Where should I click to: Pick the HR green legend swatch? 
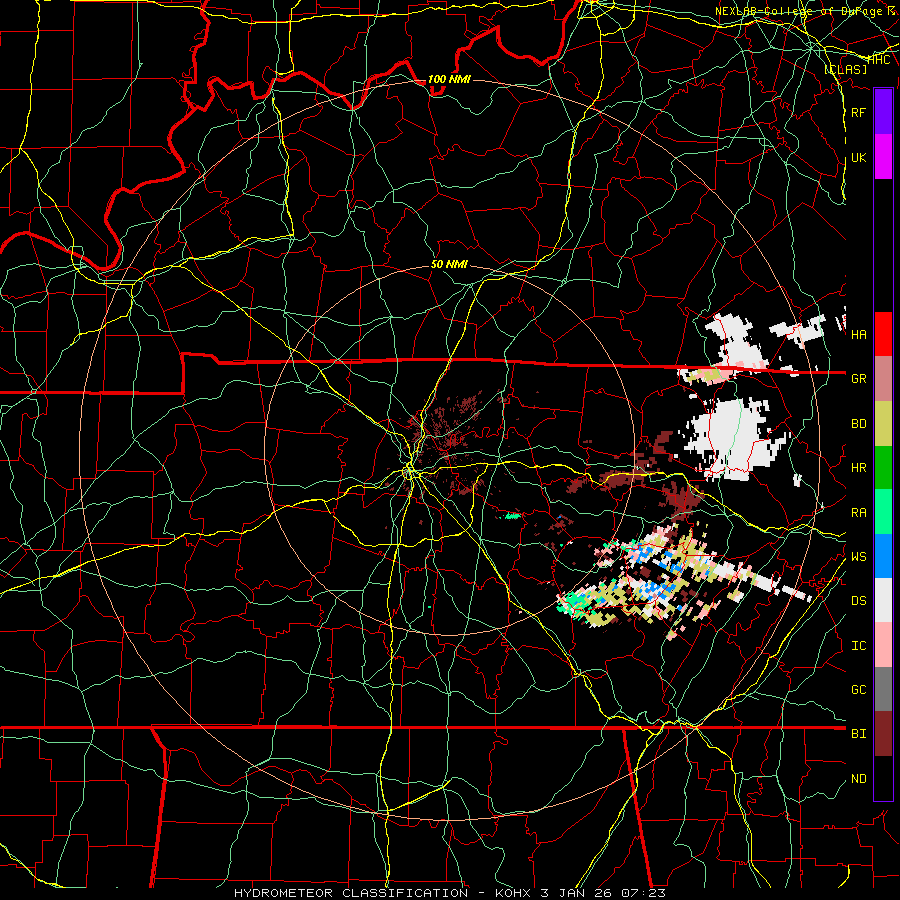[883, 468]
